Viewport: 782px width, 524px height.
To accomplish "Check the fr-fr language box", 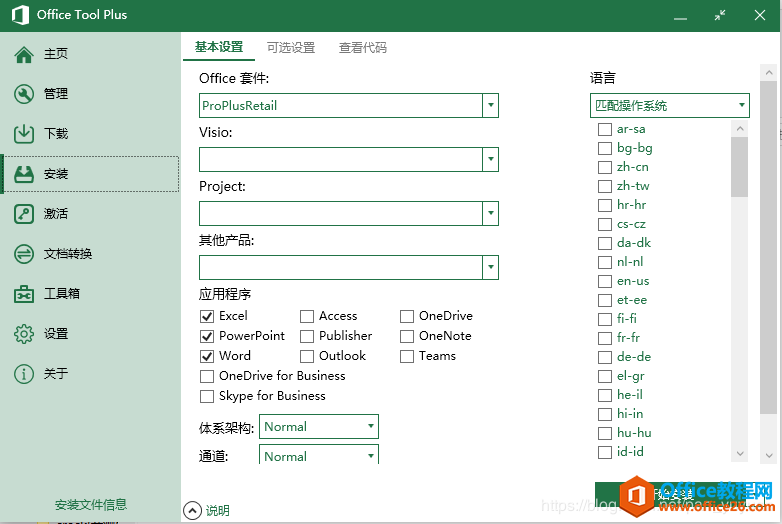I will pos(605,338).
